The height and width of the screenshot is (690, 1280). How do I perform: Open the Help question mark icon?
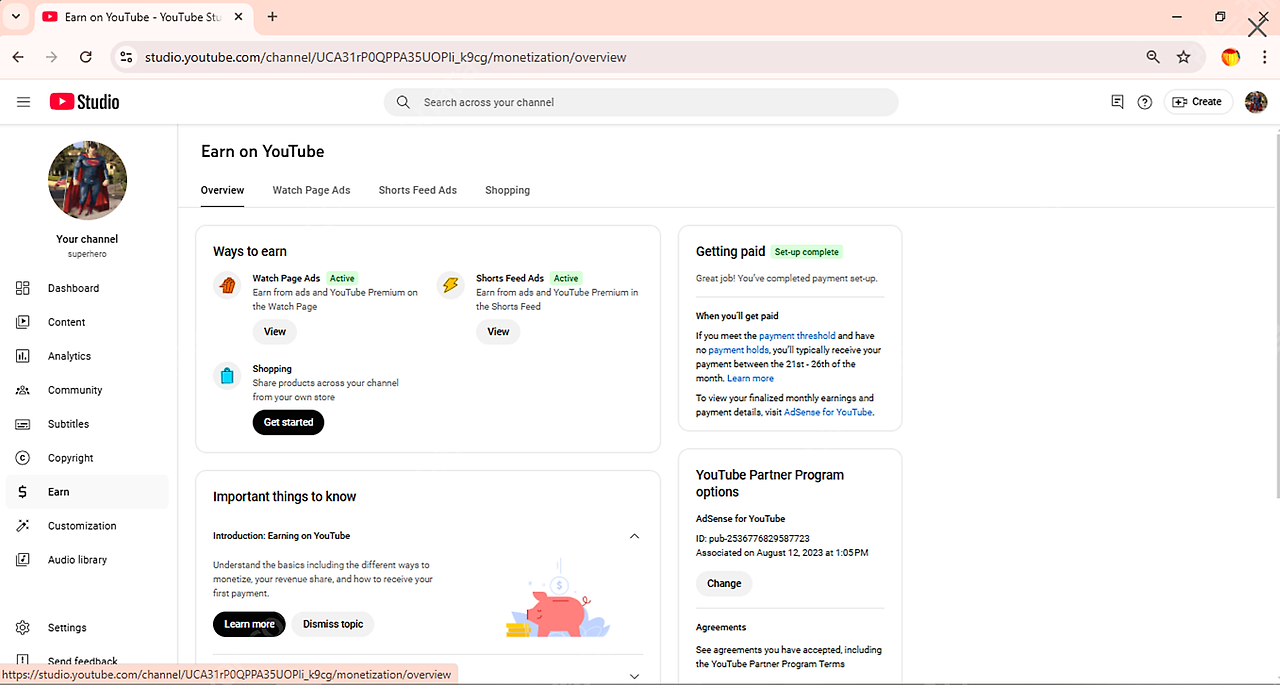point(1145,102)
